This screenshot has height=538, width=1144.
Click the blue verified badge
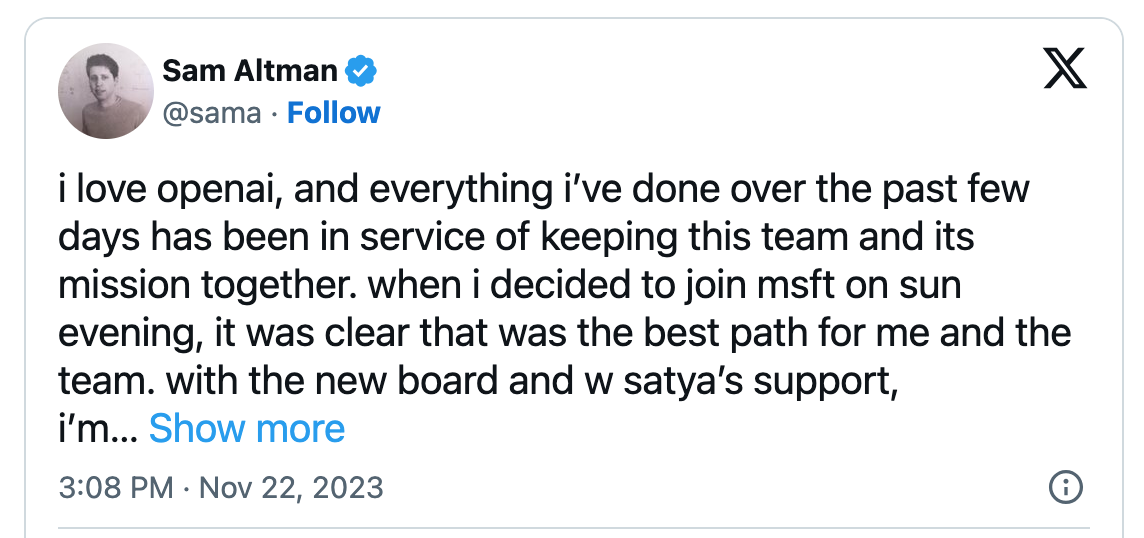[x=361, y=71]
